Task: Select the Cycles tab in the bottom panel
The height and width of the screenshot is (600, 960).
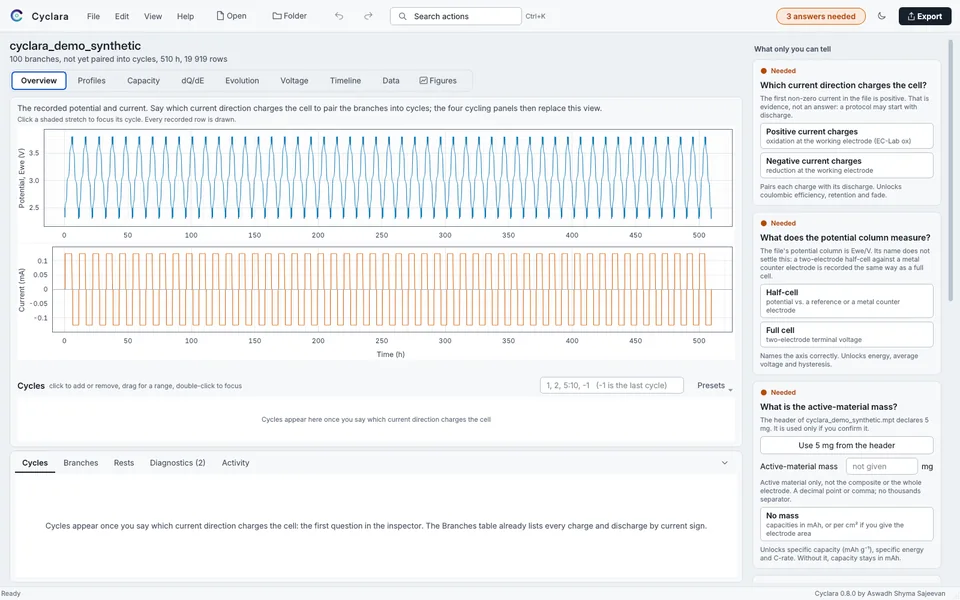Action: [35, 463]
